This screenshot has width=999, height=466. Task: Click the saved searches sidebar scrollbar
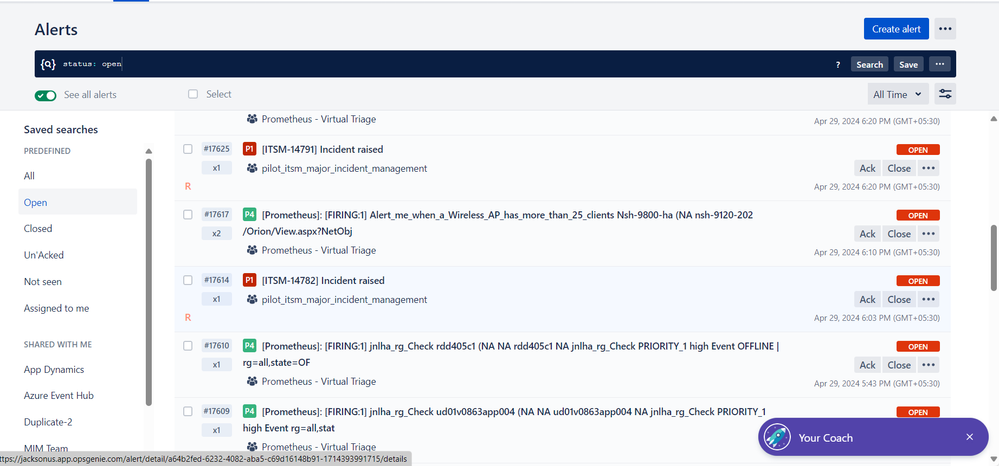[149, 282]
